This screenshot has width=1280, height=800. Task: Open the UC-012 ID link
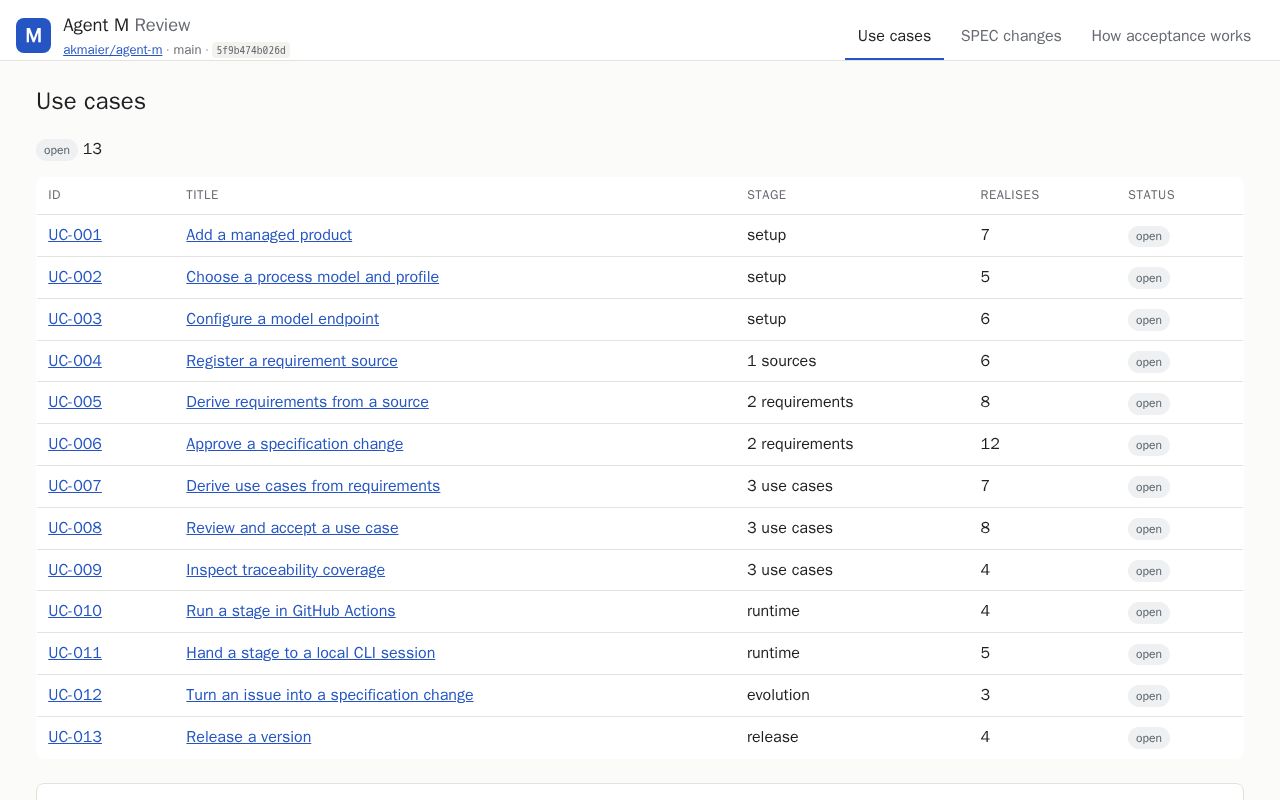click(75, 695)
